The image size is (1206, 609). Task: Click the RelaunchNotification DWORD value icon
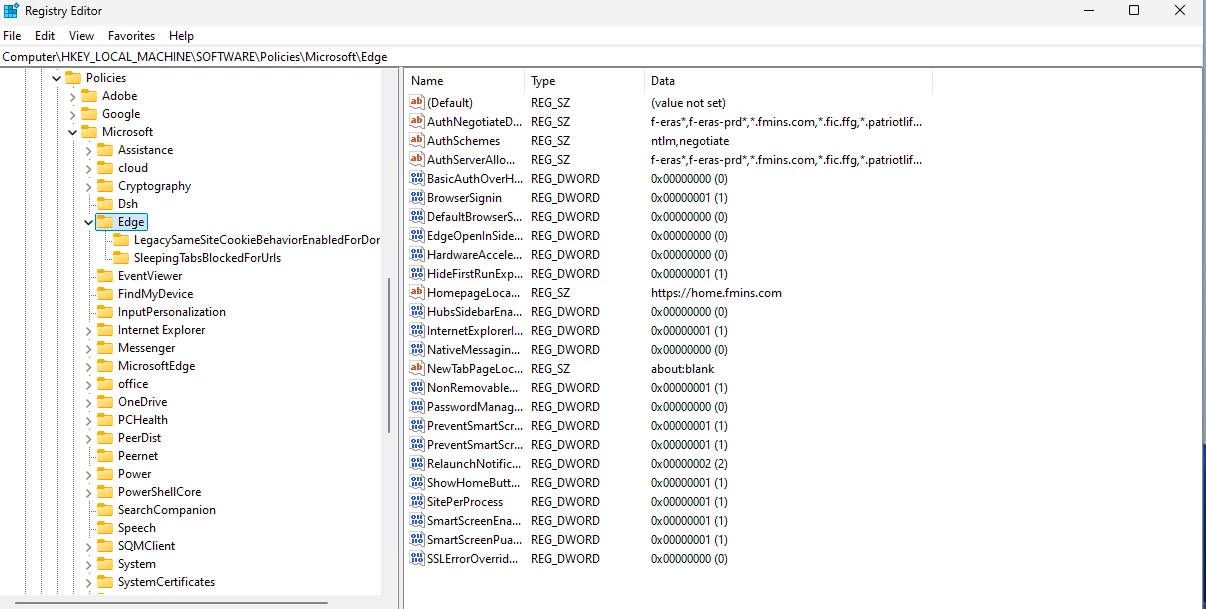(417, 464)
